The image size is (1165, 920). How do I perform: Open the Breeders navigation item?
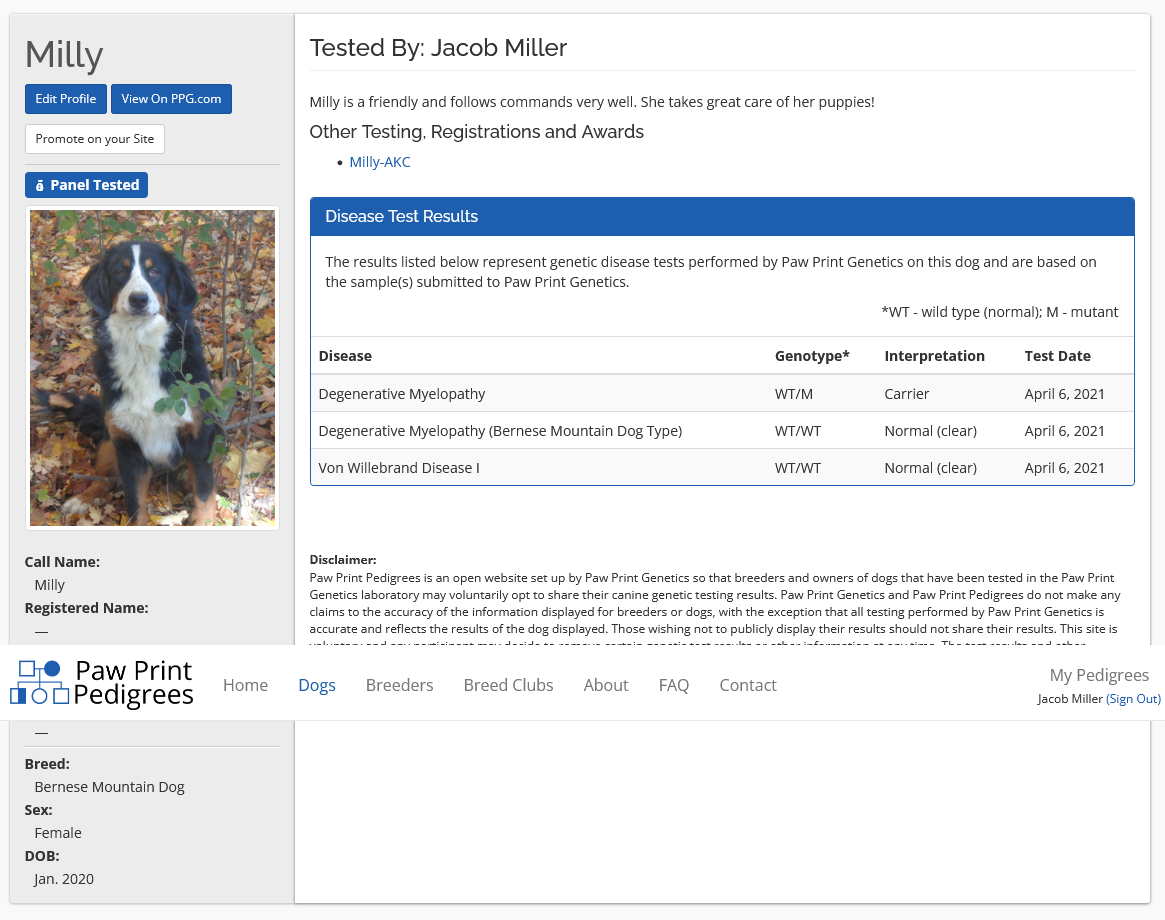[399, 685]
